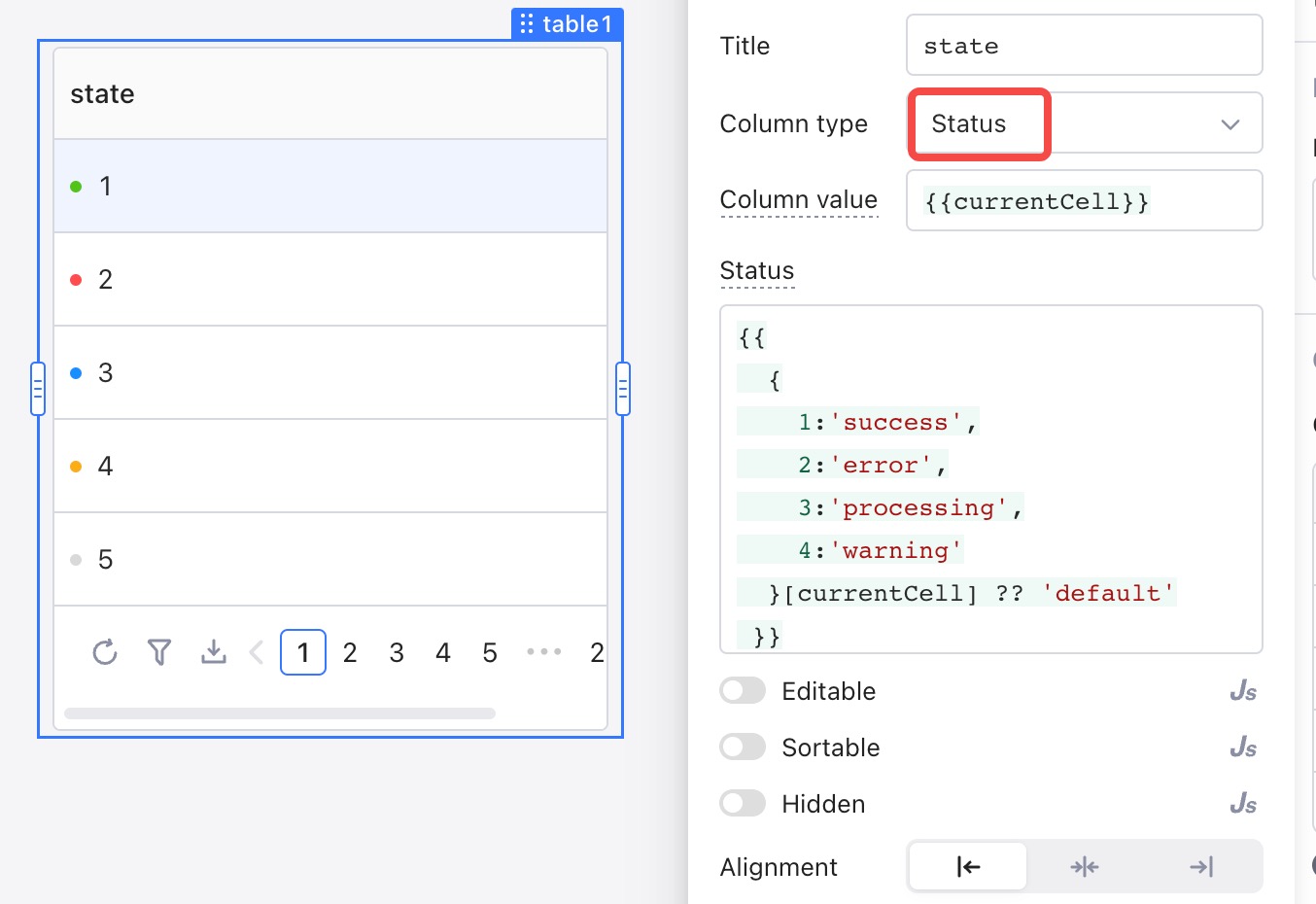Viewport: 1316px width, 904px height.
Task: Select table page 5
Action: click(x=490, y=652)
